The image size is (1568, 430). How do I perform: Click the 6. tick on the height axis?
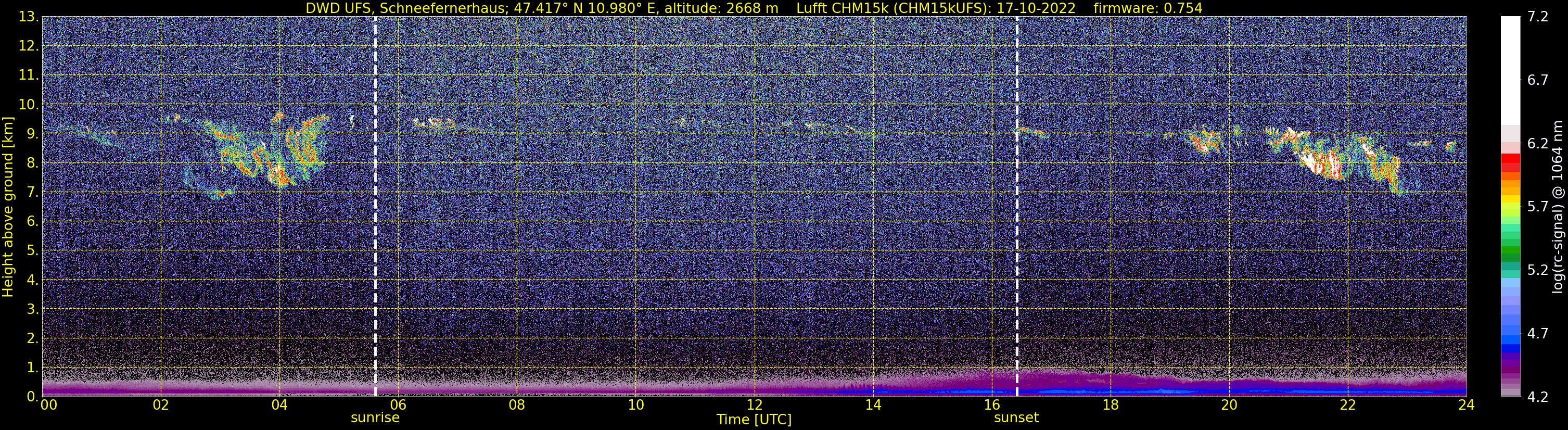[33, 222]
